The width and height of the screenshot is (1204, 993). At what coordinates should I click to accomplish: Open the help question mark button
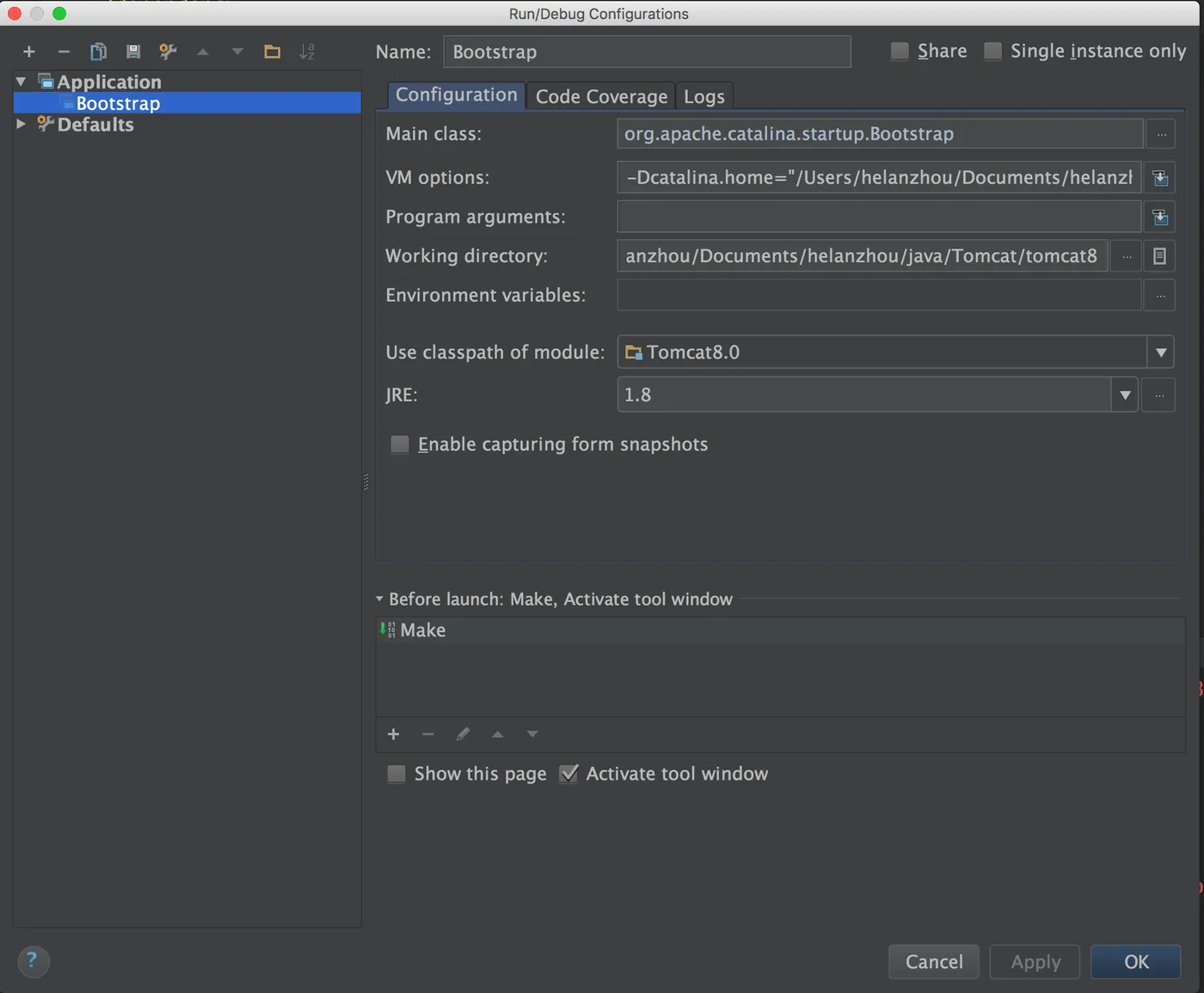click(x=33, y=960)
